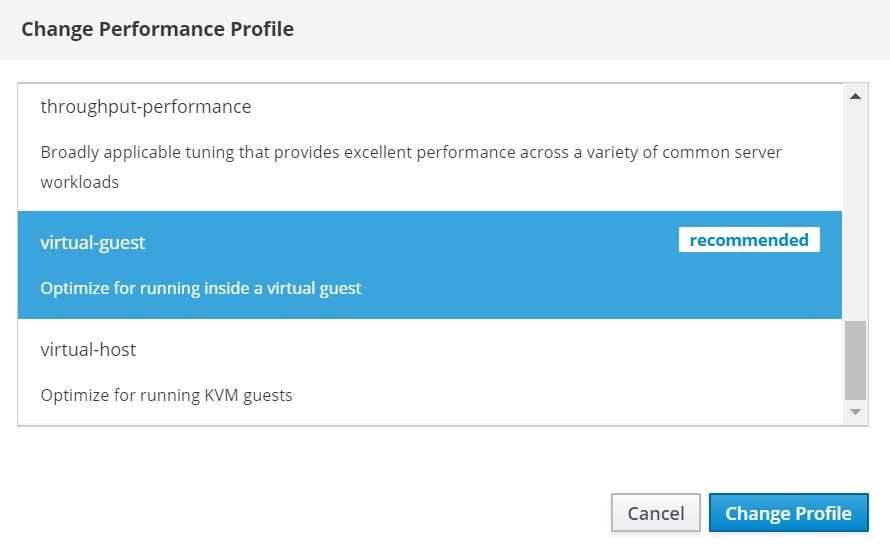
Task: Click the scrollbar up arrow
Action: [x=855, y=96]
